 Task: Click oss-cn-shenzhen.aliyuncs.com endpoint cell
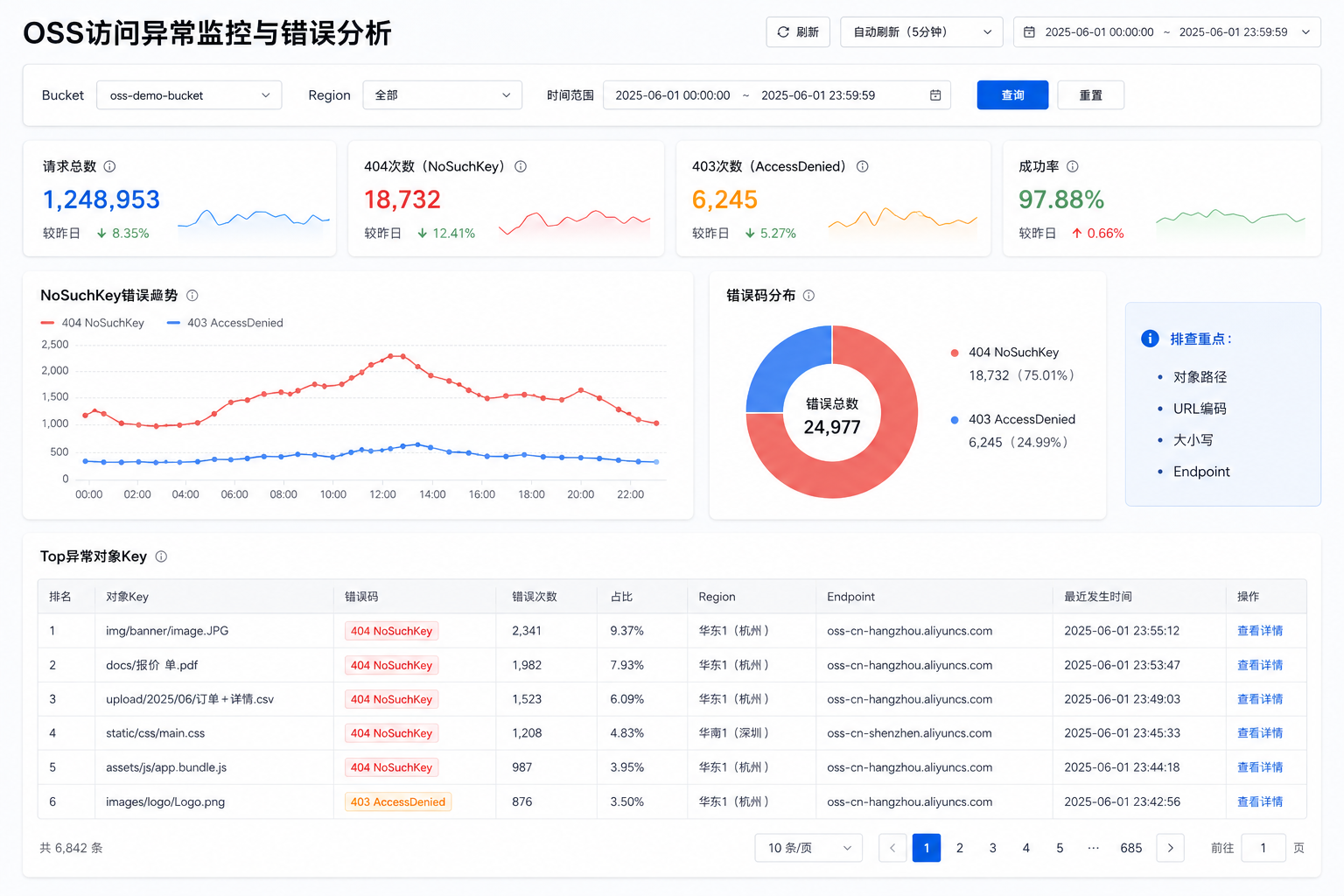(909, 733)
